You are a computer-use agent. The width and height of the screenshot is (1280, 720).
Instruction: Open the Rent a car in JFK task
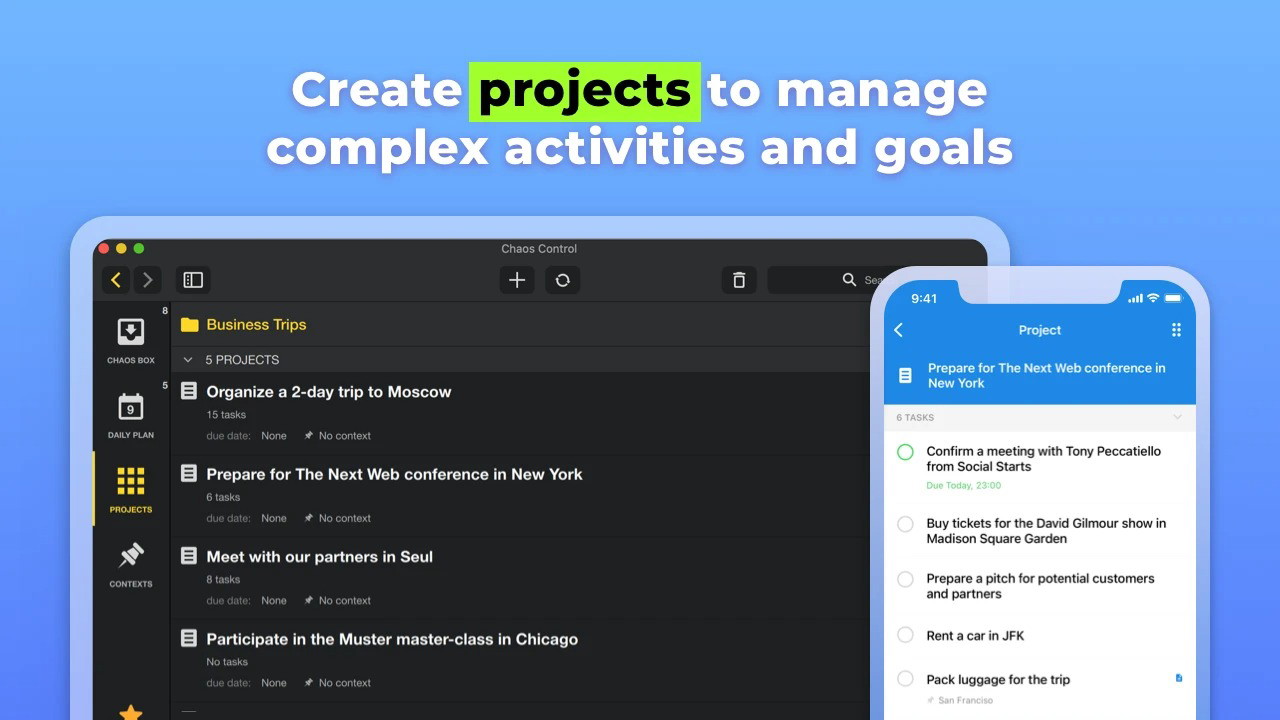[x=975, y=636]
